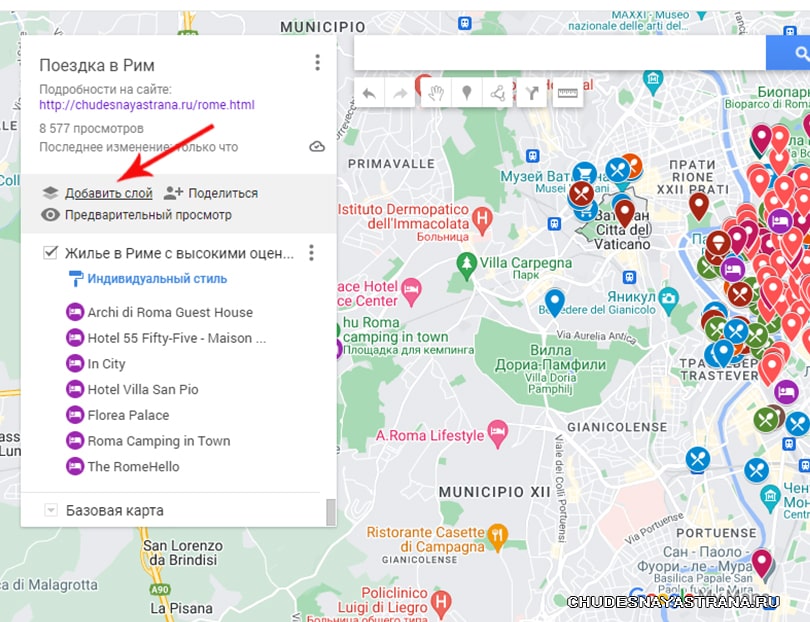This screenshot has height=622, width=810.
Task: Open the map options three-dot menu
Action: coord(318,63)
